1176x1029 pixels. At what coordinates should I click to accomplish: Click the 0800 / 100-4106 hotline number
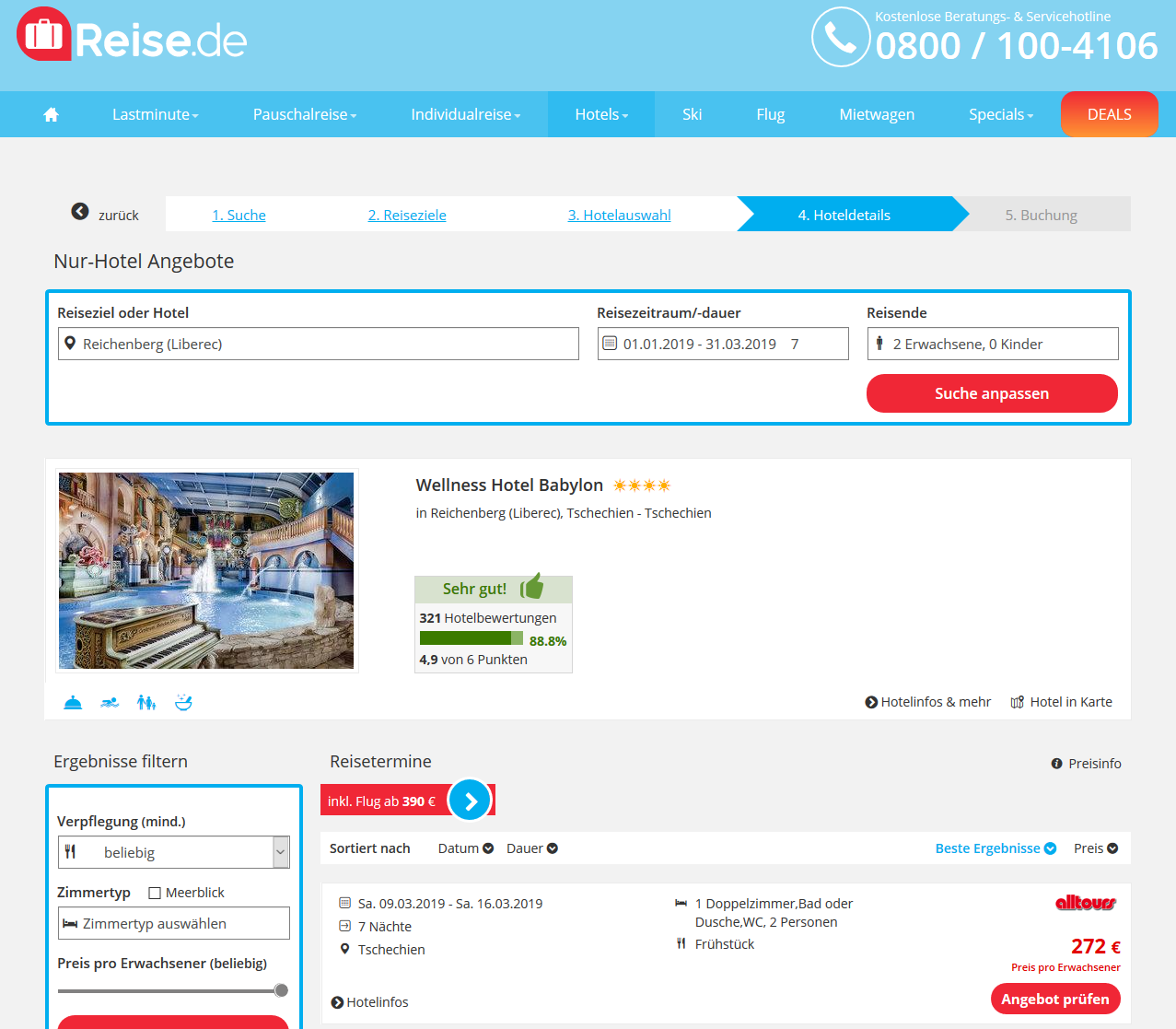point(1017,46)
